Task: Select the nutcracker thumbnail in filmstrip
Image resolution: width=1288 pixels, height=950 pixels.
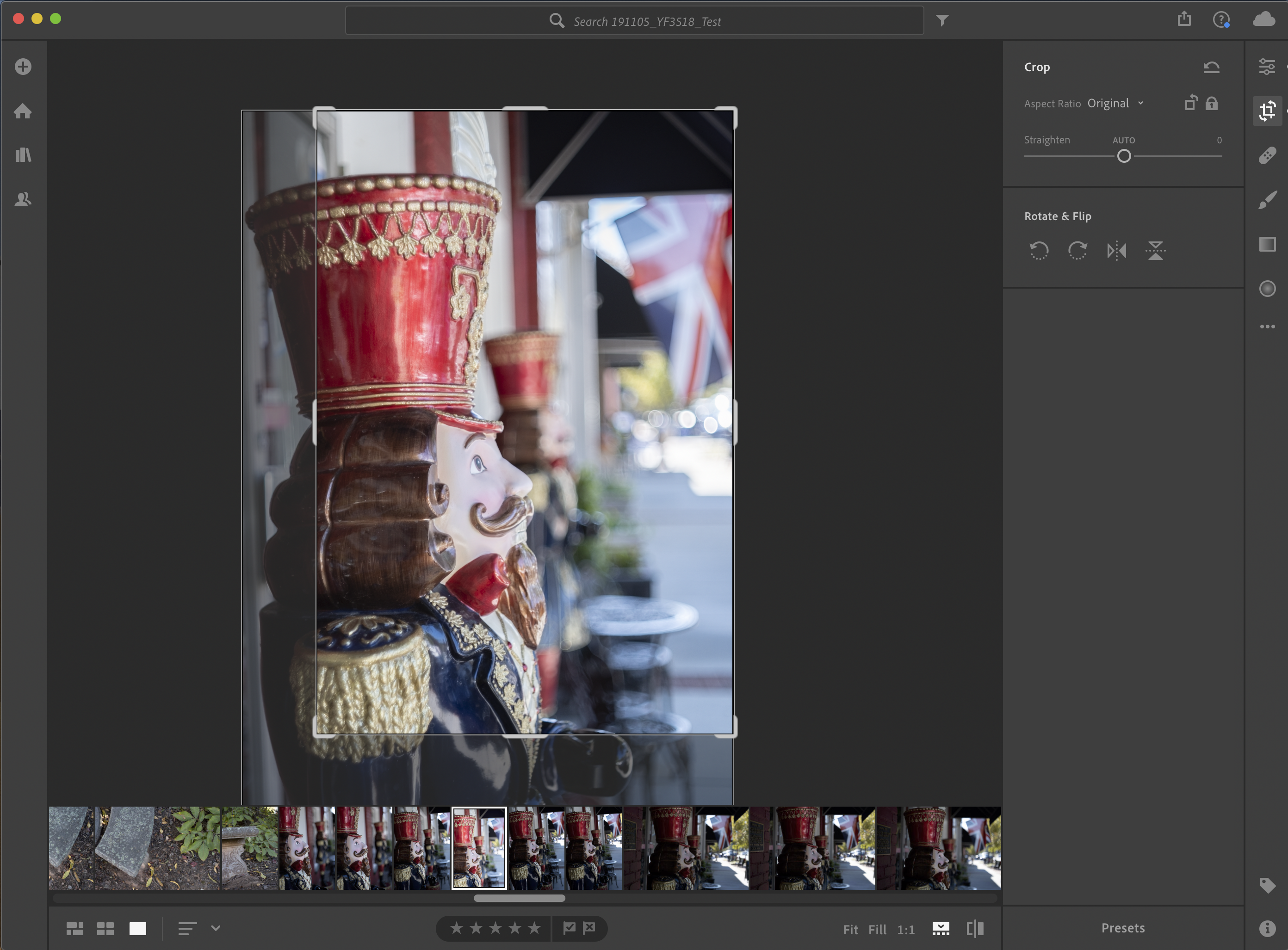Action: [478, 848]
